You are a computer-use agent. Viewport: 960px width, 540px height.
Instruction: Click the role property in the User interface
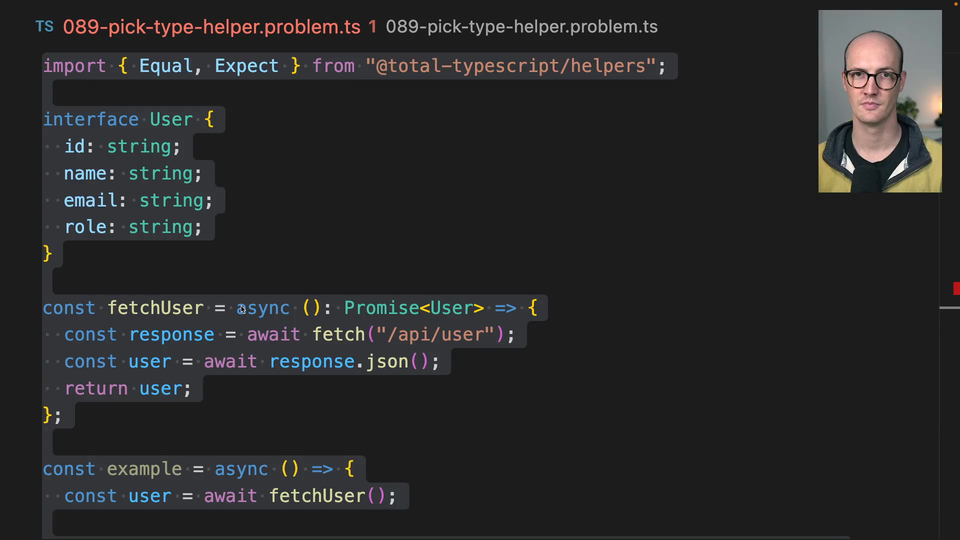click(86, 228)
